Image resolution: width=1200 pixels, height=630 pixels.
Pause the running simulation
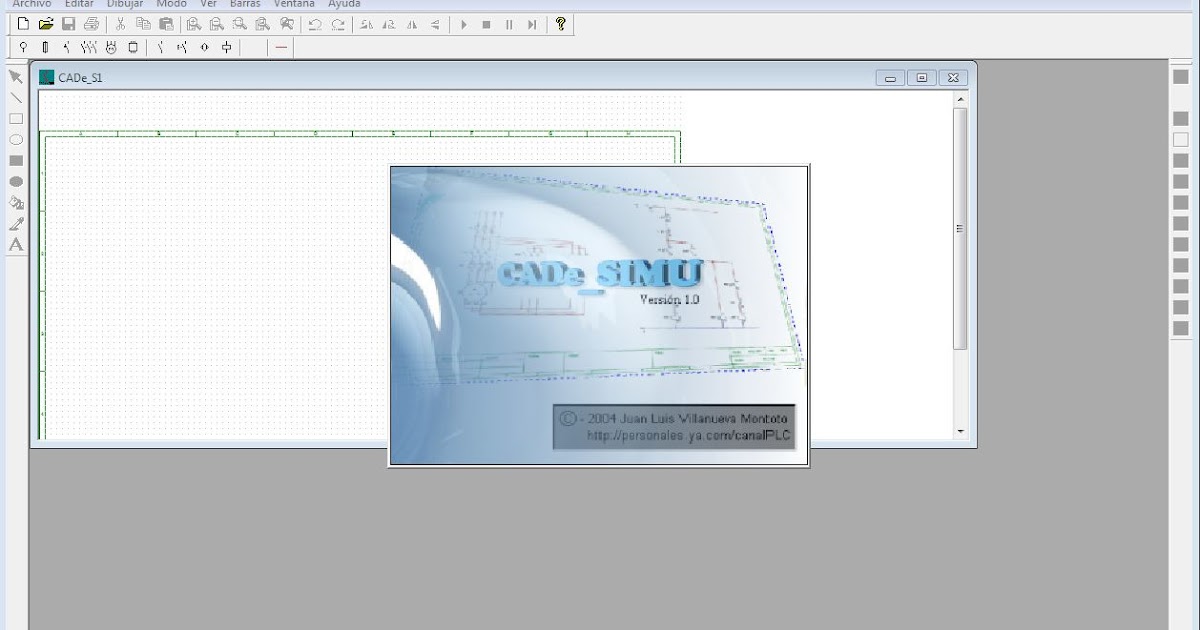[510, 24]
